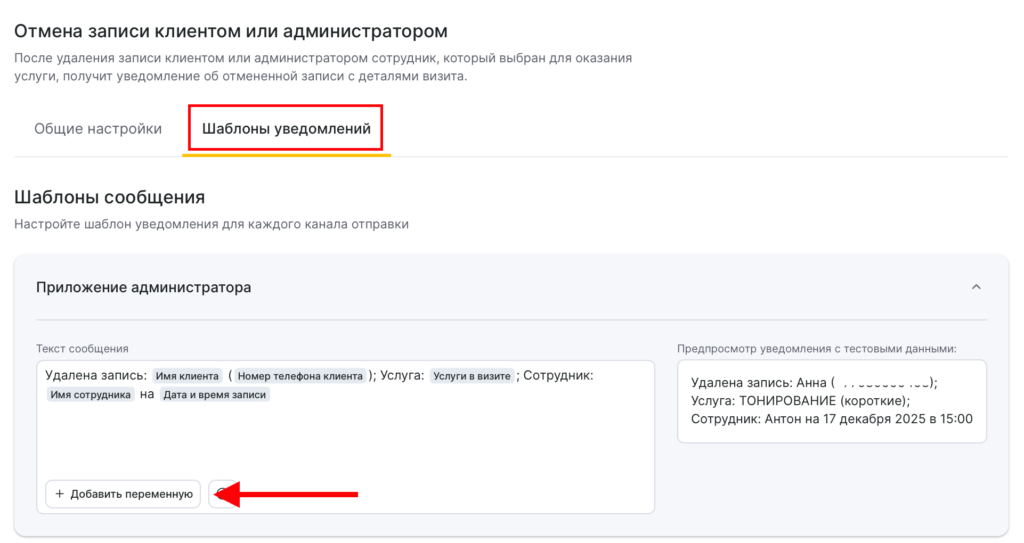Collapse the Приложение администратора section chevron

click(x=976, y=287)
